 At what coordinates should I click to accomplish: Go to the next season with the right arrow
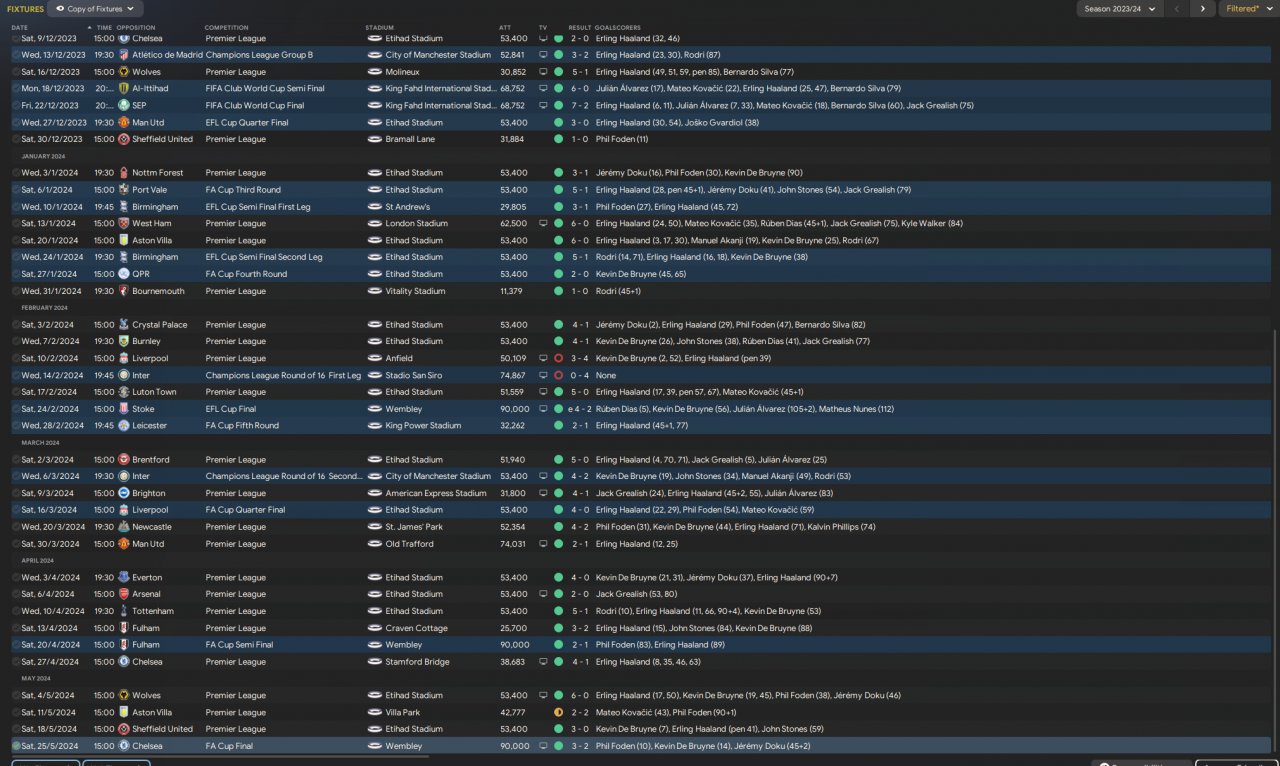(x=1202, y=9)
